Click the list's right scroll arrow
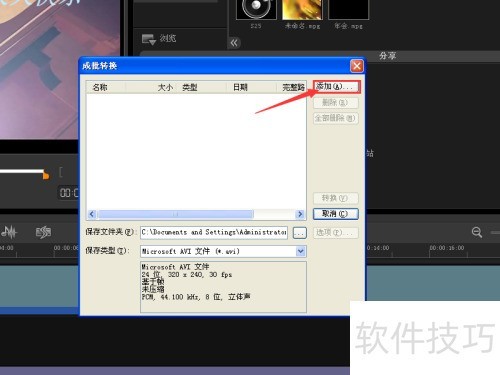 [x=300, y=214]
